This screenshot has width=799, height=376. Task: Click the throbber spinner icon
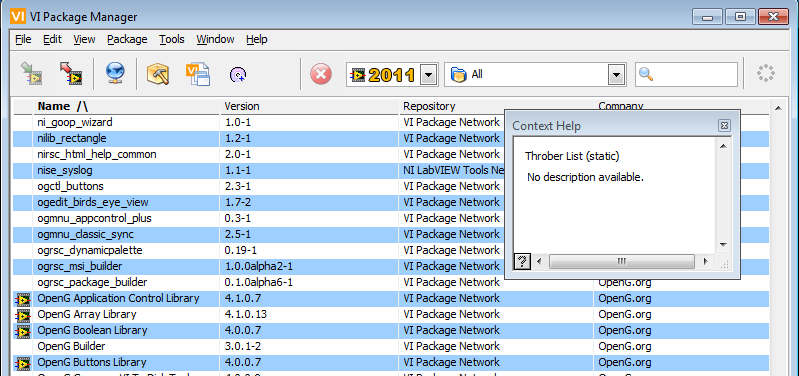765,74
